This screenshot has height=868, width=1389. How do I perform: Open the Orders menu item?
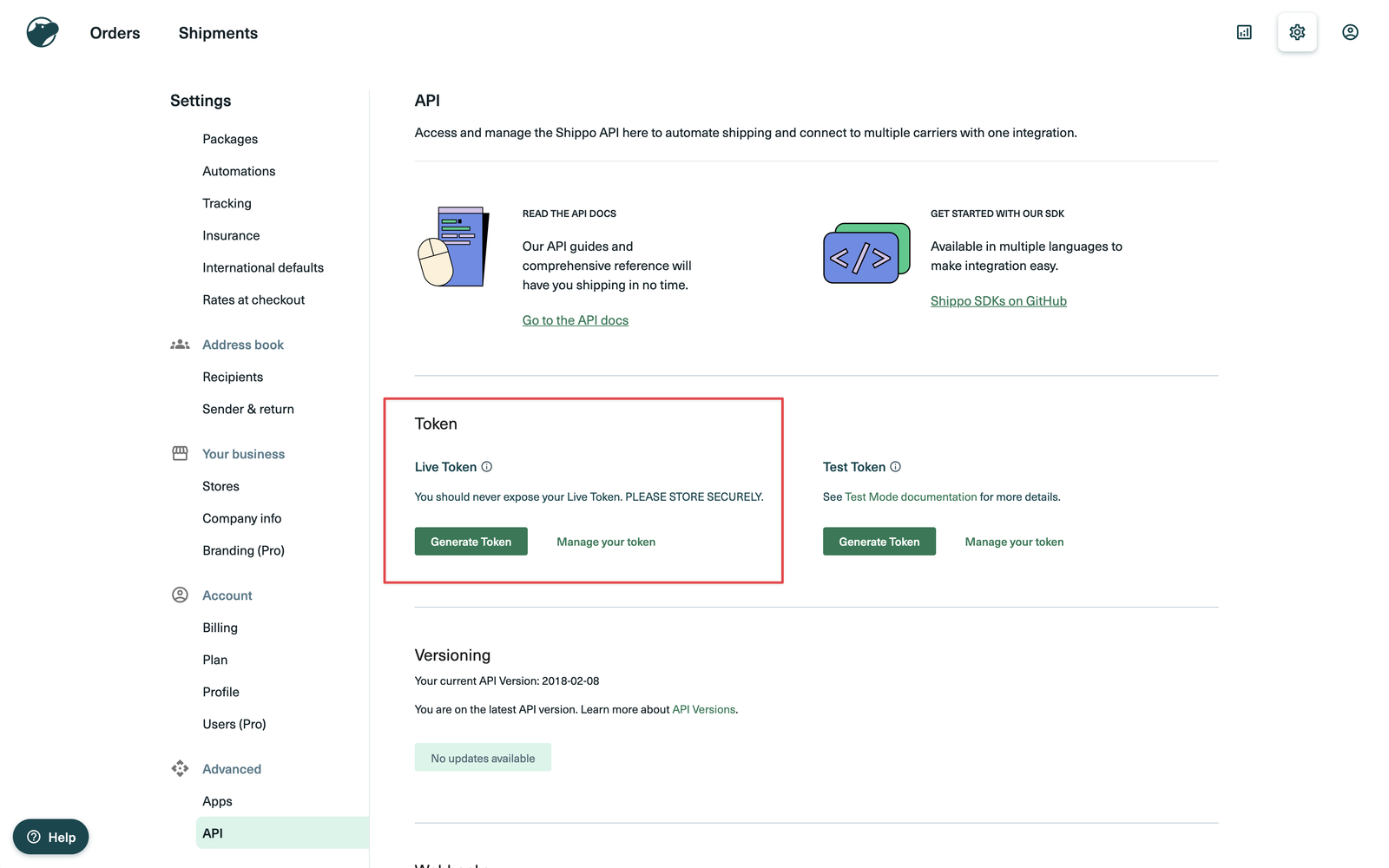tap(115, 33)
